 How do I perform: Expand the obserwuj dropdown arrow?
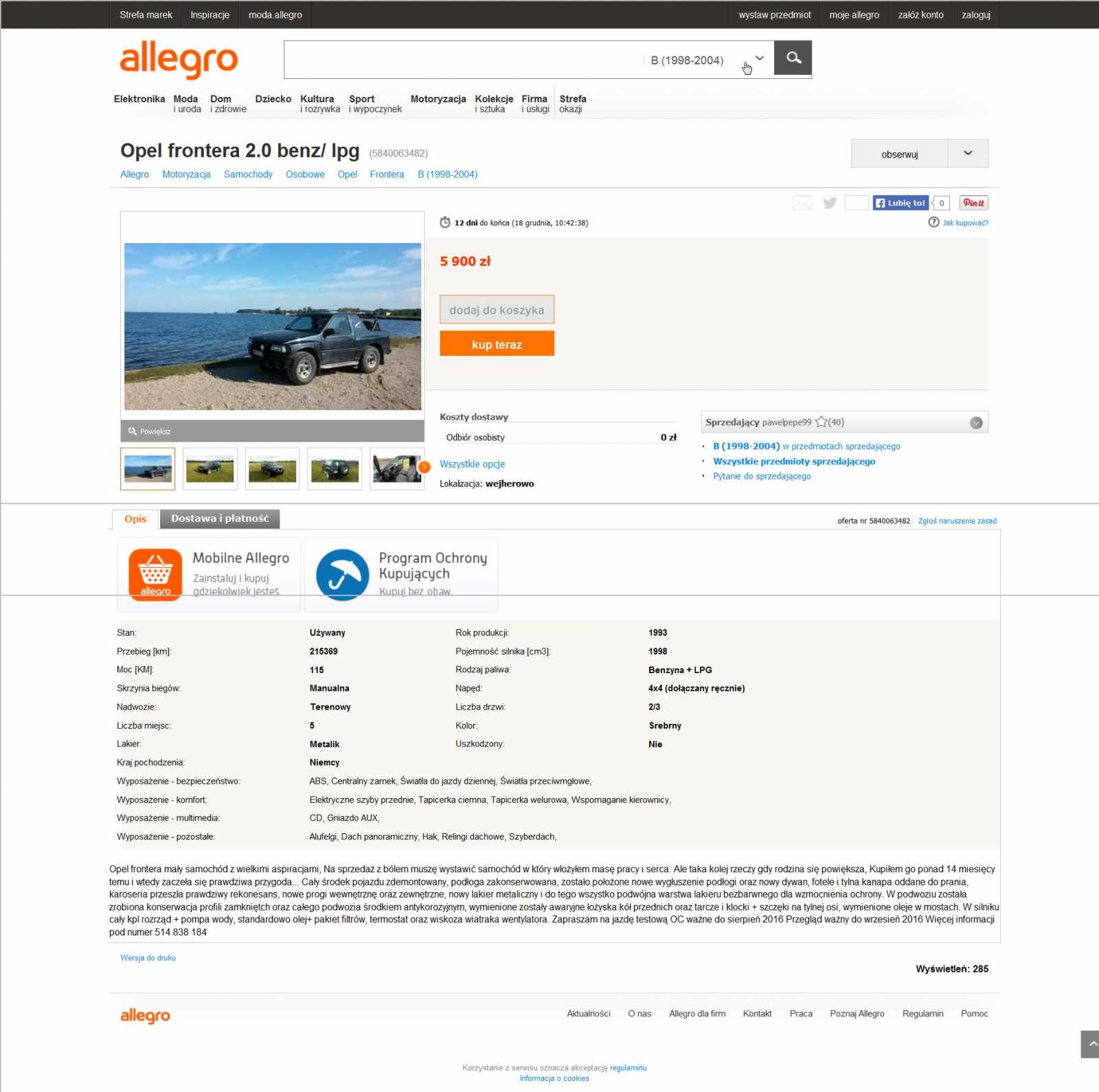click(x=968, y=153)
